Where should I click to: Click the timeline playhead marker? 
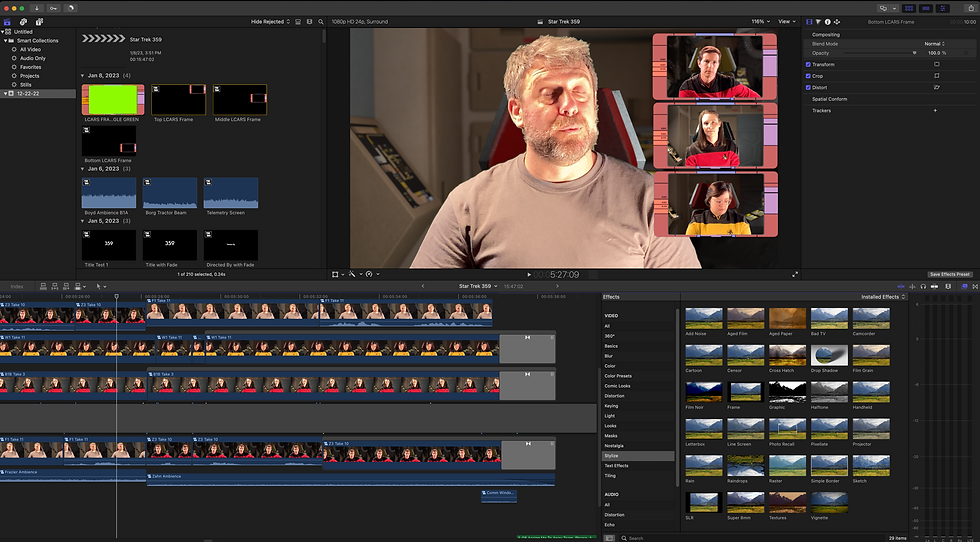(x=116, y=296)
